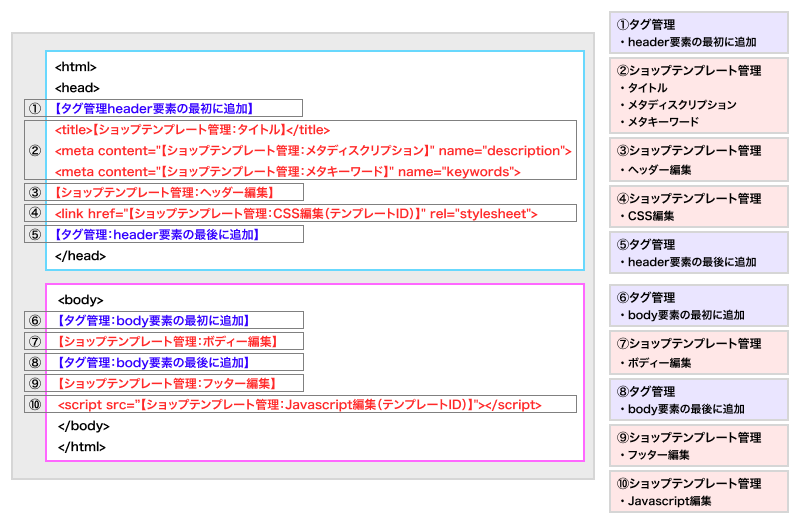
Task: Click legend bullet ・Javascript編集
Action: pos(665,501)
